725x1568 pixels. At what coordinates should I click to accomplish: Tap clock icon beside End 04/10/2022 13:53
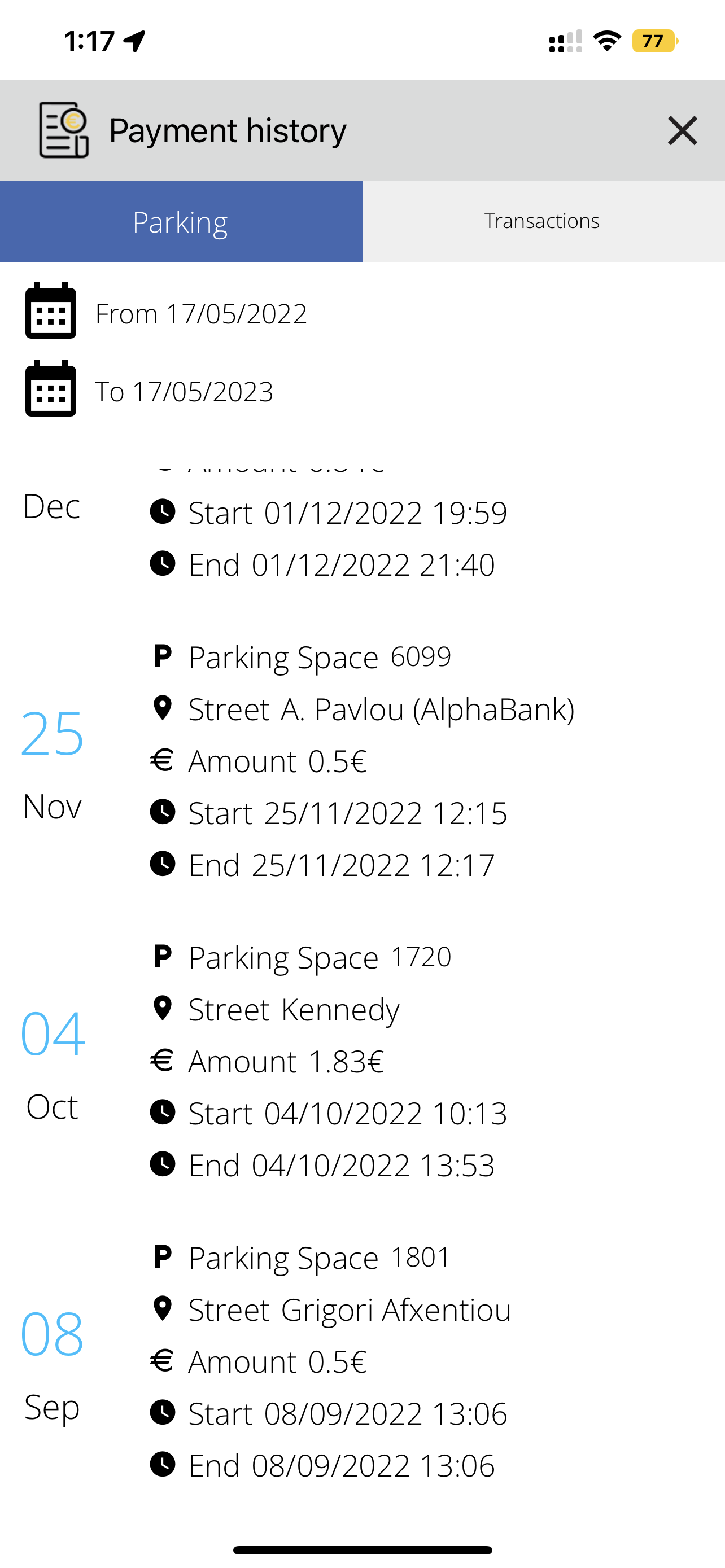163,1164
